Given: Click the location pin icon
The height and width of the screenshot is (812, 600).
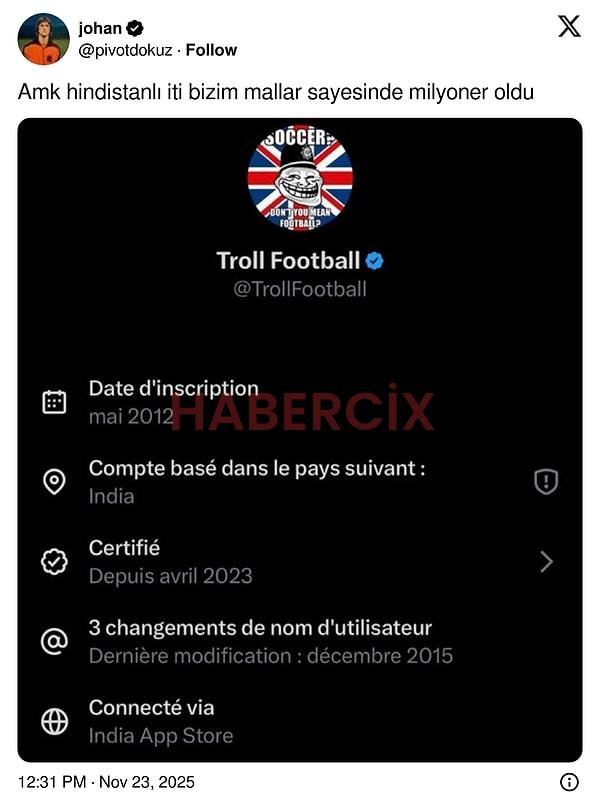Looking at the screenshot, I should point(54,482).
